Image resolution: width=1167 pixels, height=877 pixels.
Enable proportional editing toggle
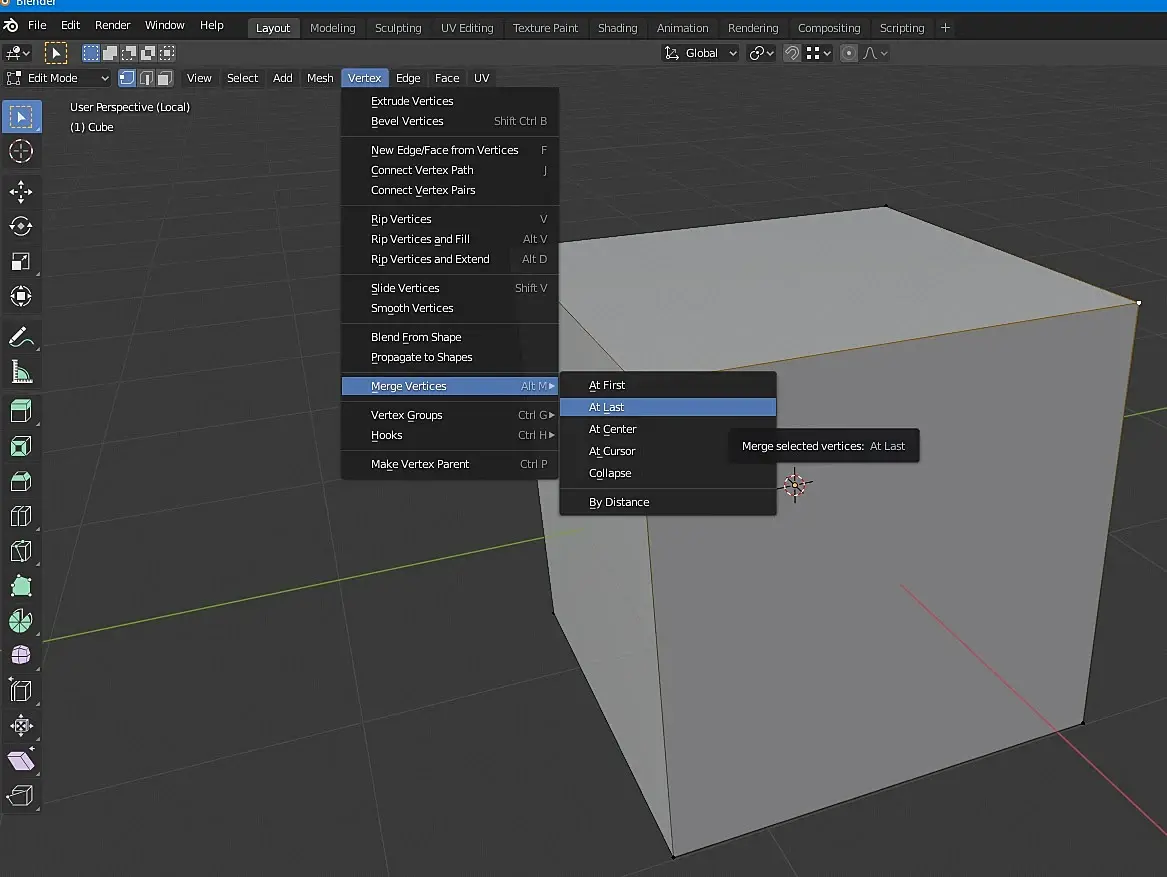(849, 53)
